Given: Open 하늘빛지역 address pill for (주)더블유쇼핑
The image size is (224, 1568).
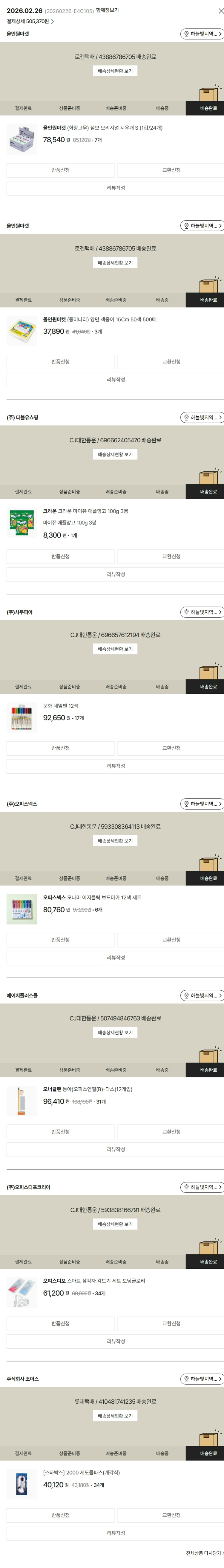Looking at the screenshot, I should click(202, 418).
